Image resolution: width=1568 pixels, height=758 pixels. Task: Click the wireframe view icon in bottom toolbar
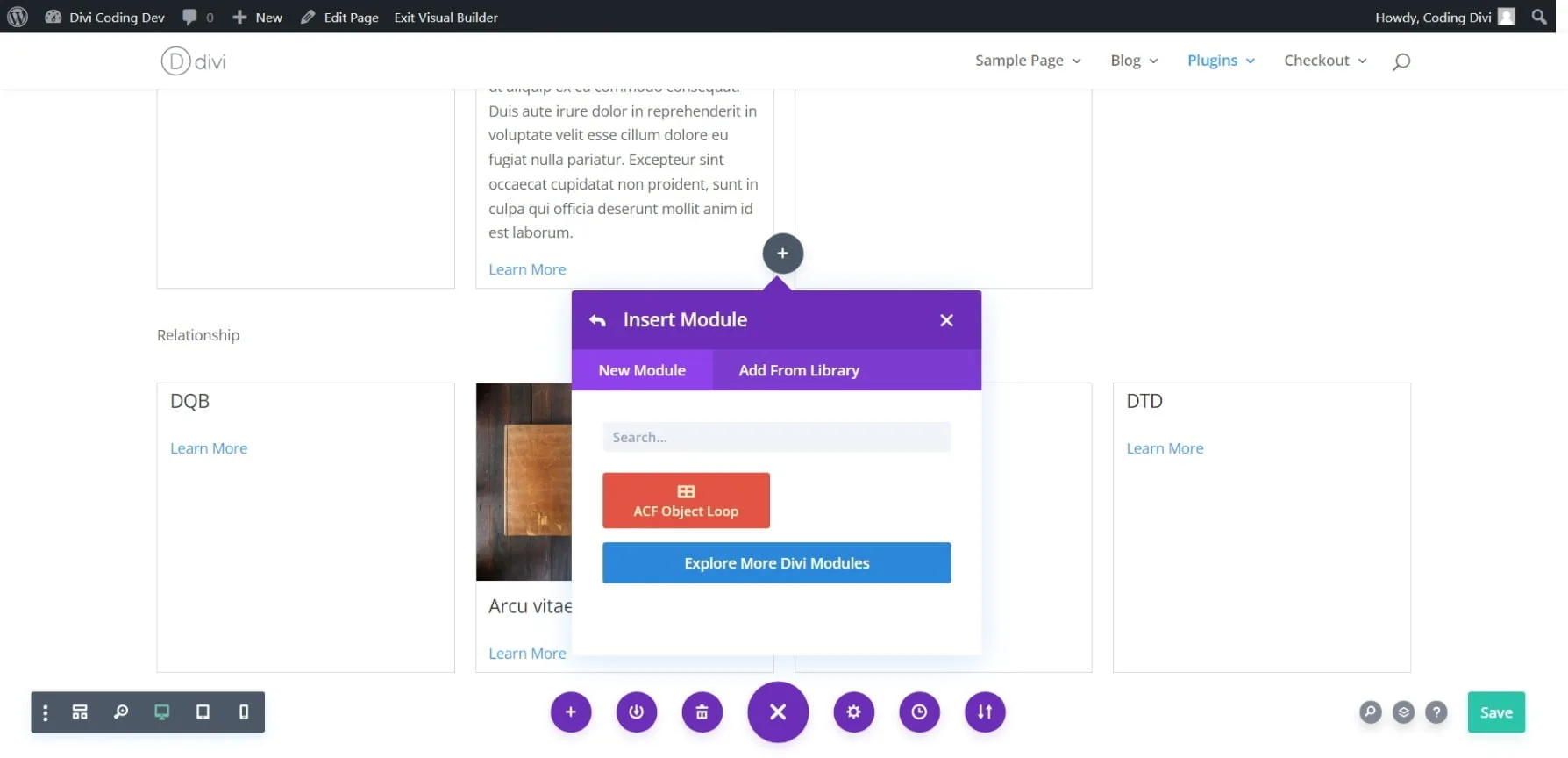(80, 712)
